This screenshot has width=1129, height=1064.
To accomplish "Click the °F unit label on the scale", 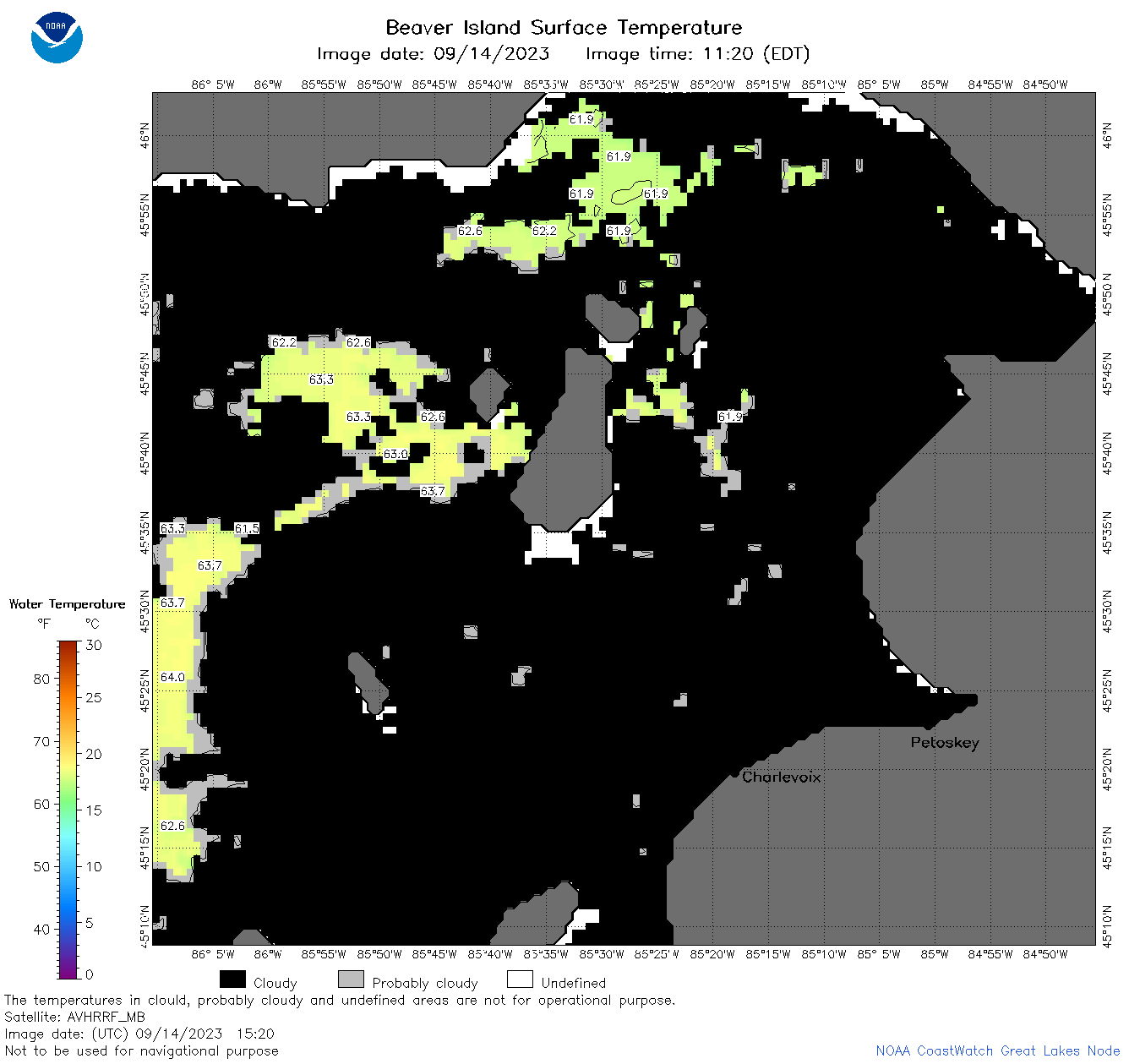I will (x=44, y=624).
